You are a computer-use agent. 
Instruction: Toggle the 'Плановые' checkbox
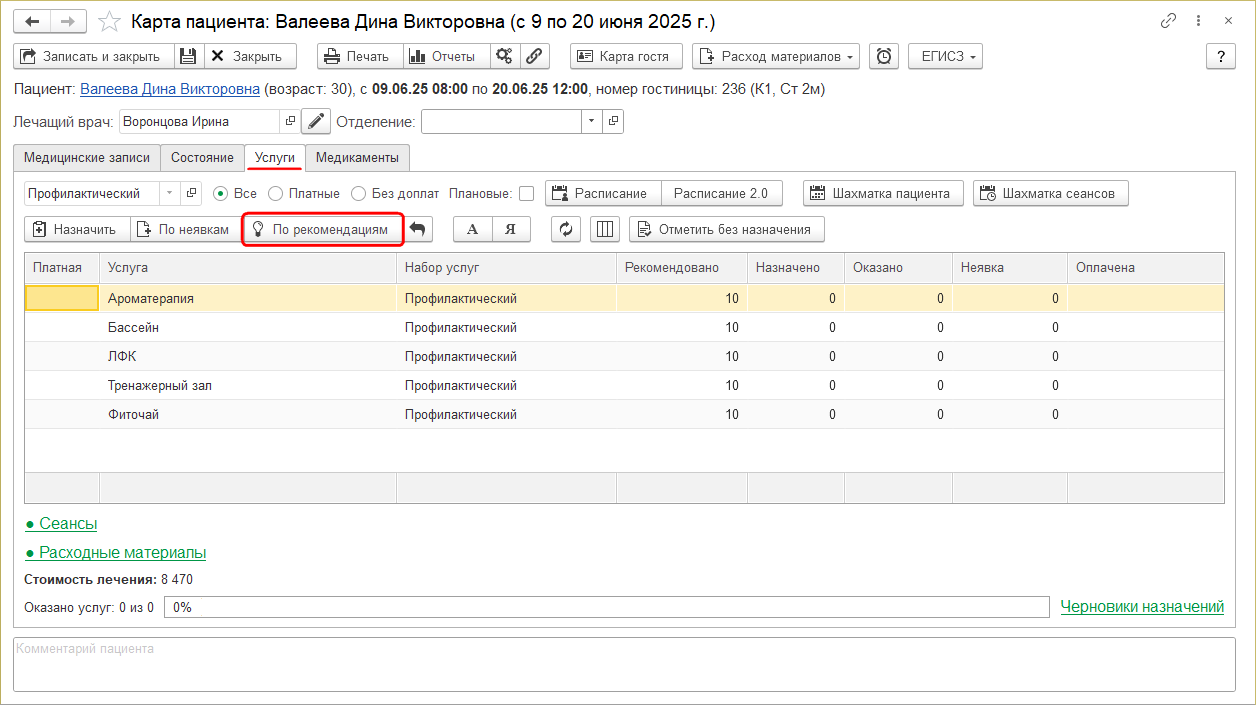click(x=526, y=194)
